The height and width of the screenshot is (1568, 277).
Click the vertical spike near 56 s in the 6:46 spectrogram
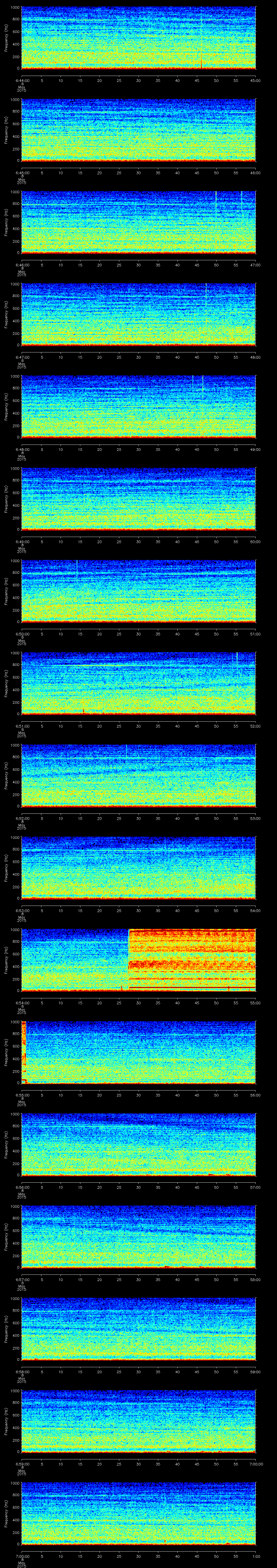click(242, 201)
